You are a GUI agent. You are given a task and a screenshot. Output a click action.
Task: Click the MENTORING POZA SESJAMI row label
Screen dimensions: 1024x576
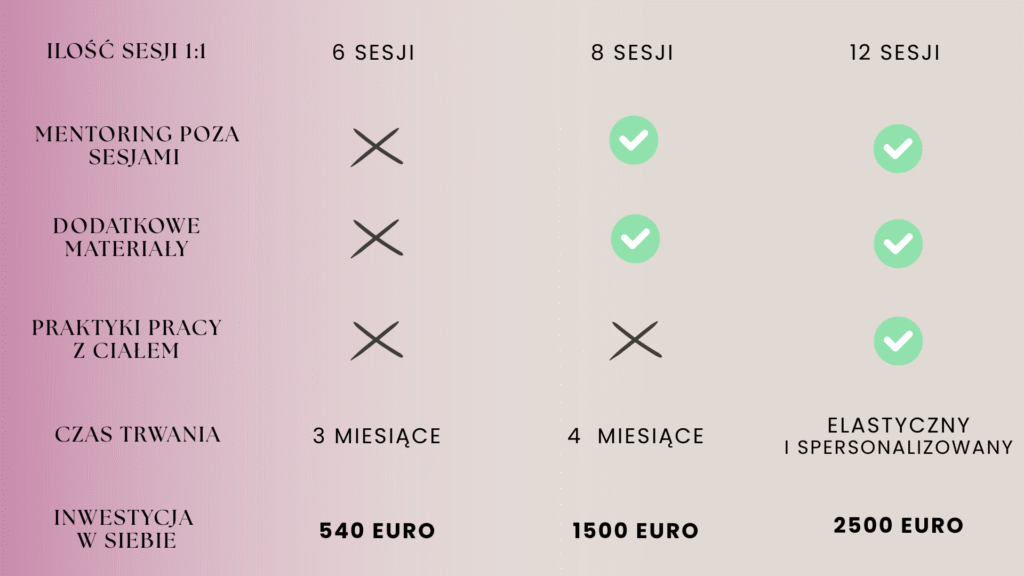tap(136, 146)
